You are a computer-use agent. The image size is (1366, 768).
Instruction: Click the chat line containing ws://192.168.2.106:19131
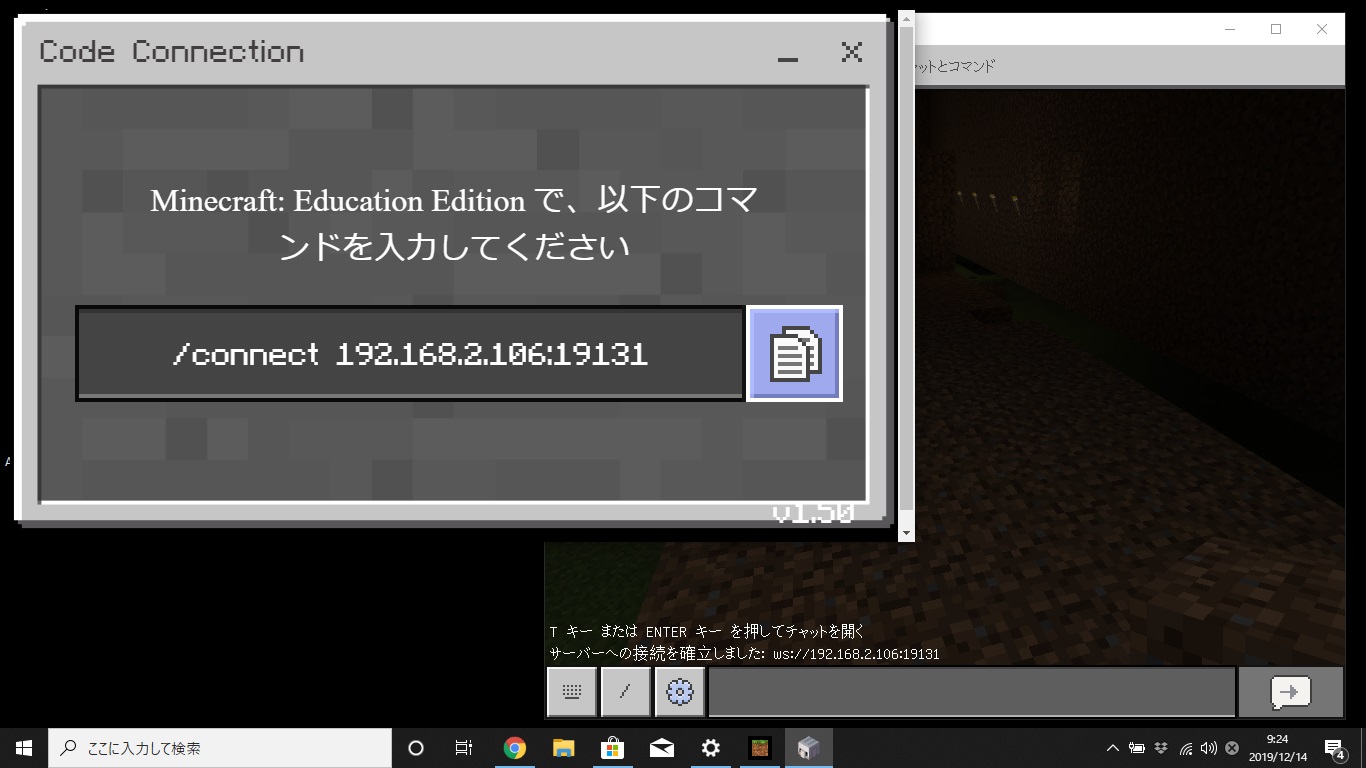pyautogui.click(x=744, y=654)
